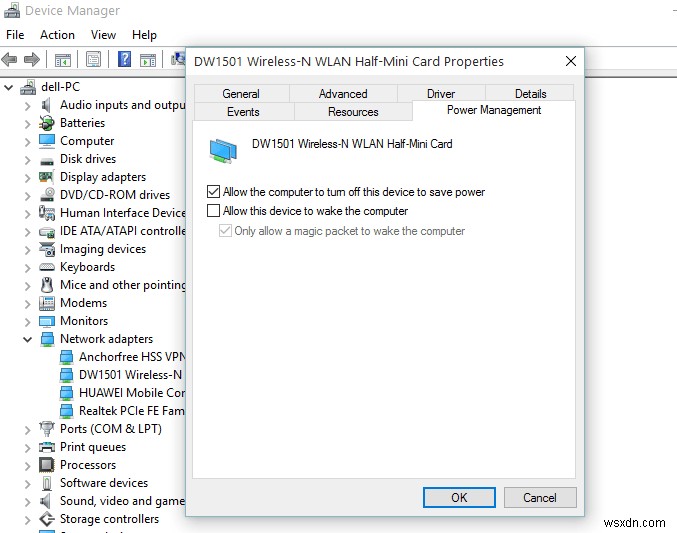
Task: Switch to the Resources tab
Action: (x=353, y=111)
